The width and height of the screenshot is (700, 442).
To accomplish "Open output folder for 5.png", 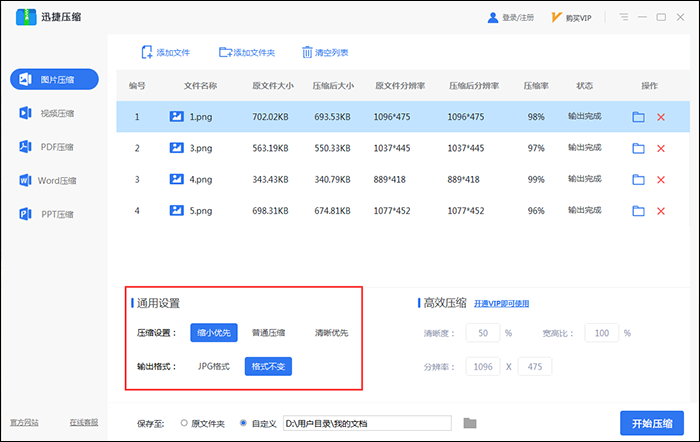I will [x=638, y=211].
